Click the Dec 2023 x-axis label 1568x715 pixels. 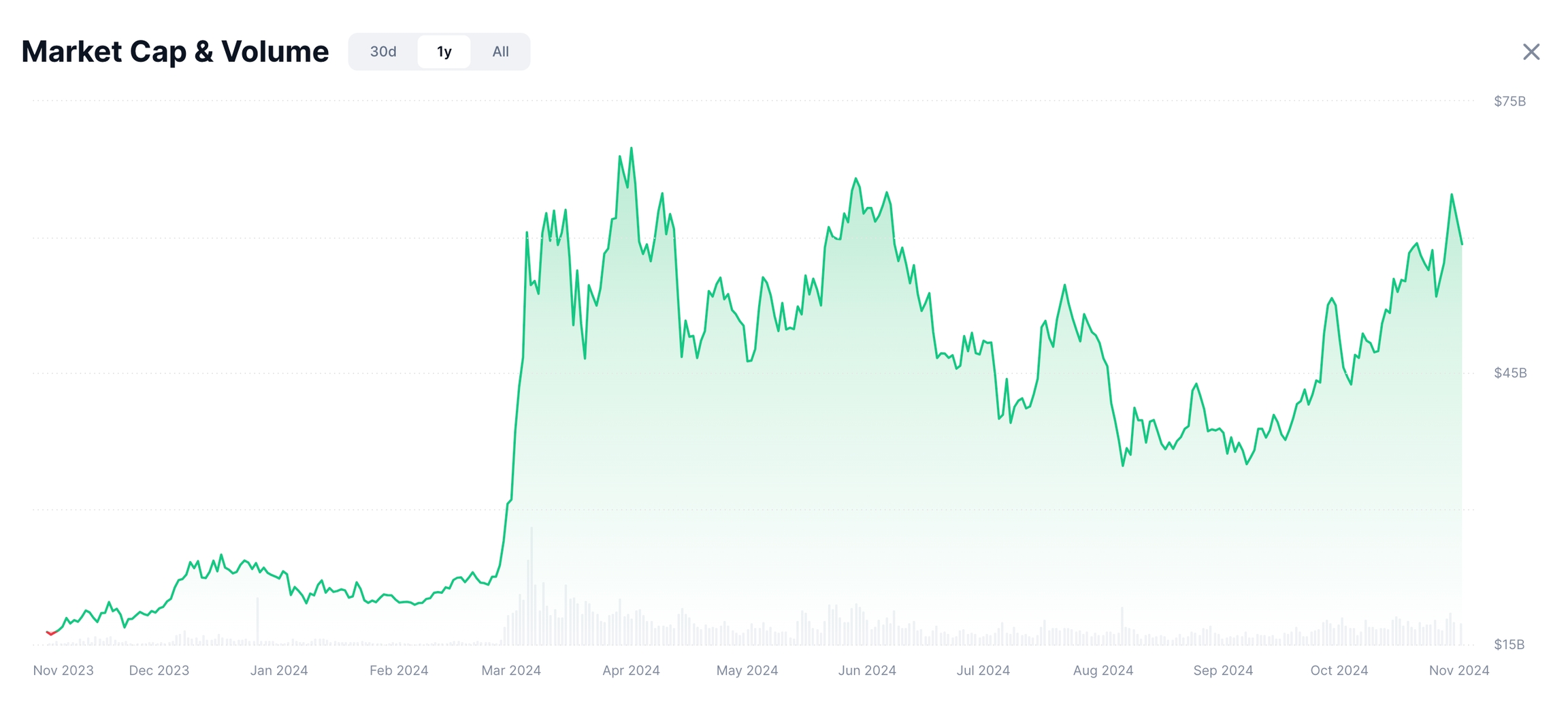159,670
